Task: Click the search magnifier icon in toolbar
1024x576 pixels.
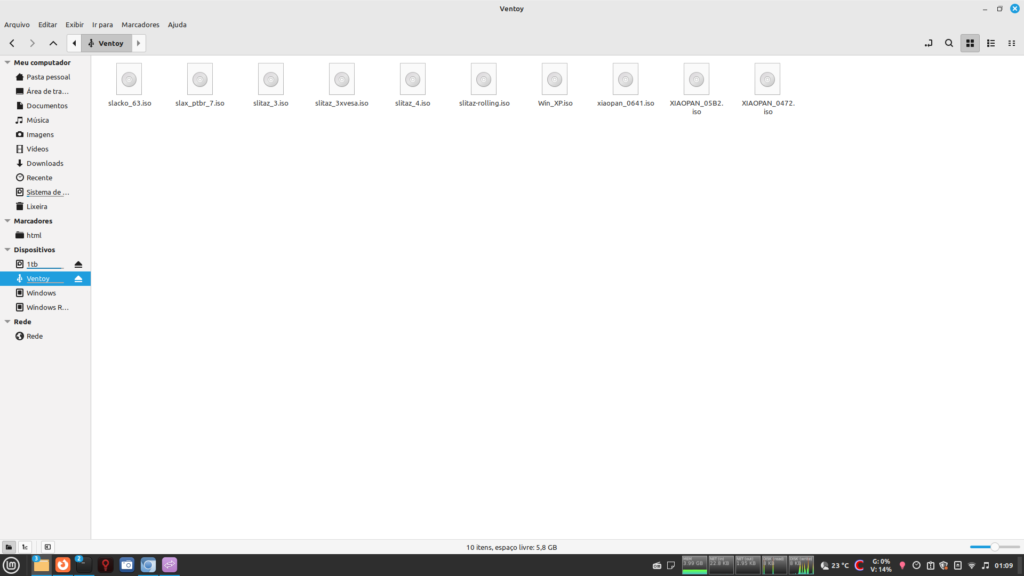Action: point(949,43)
